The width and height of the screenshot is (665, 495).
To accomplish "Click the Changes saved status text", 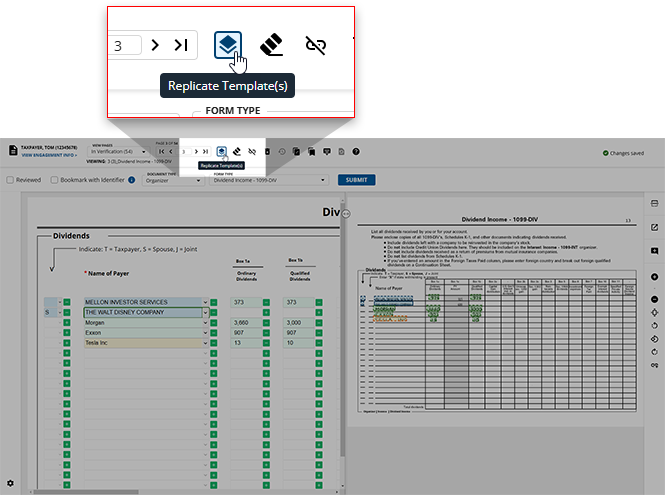I will [x=626, y=153].
